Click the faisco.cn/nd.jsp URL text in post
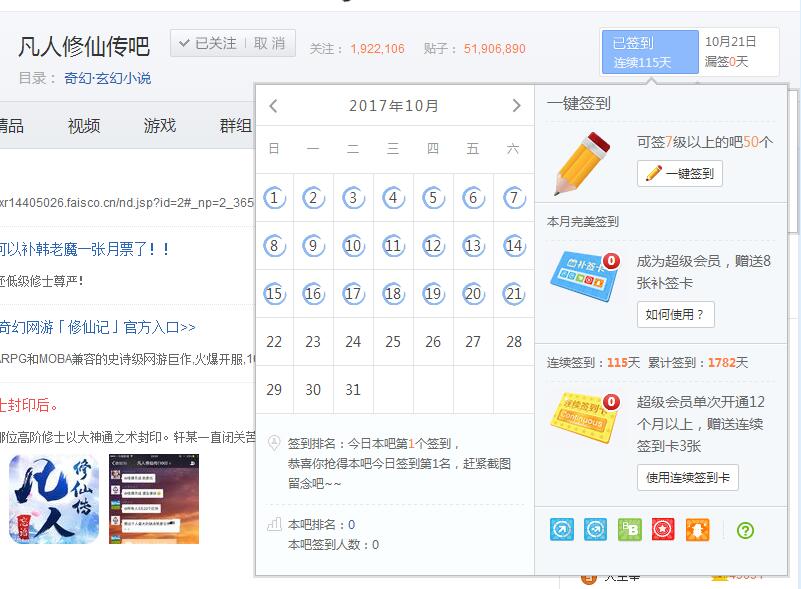 point(127,203)
